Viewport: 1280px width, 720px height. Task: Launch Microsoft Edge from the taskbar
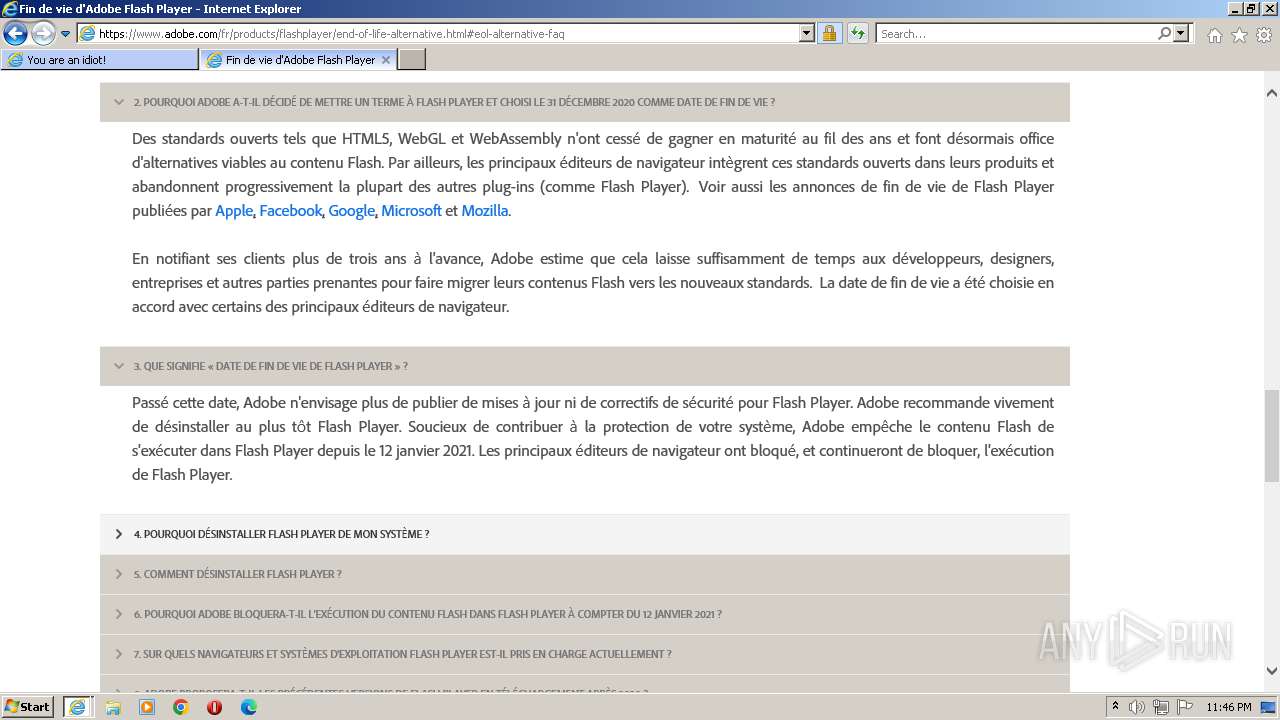click(x=249, y=707)
